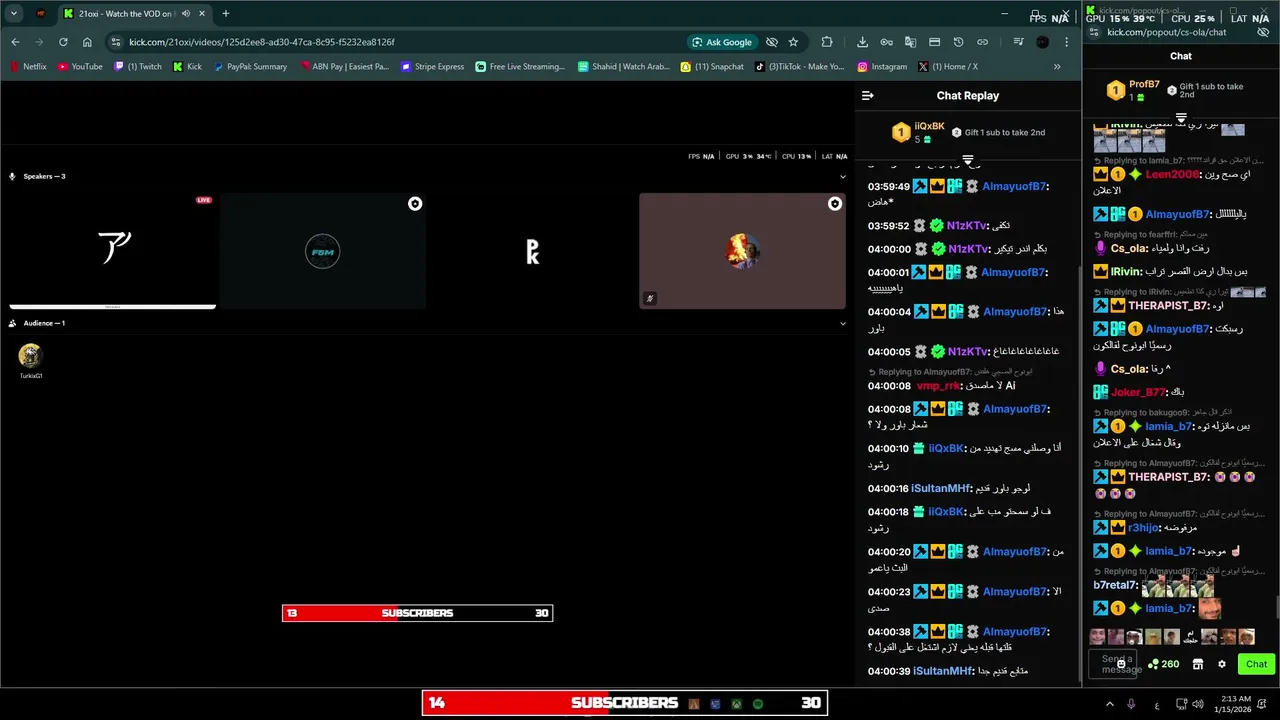Go back in browser history

(15, 42)
